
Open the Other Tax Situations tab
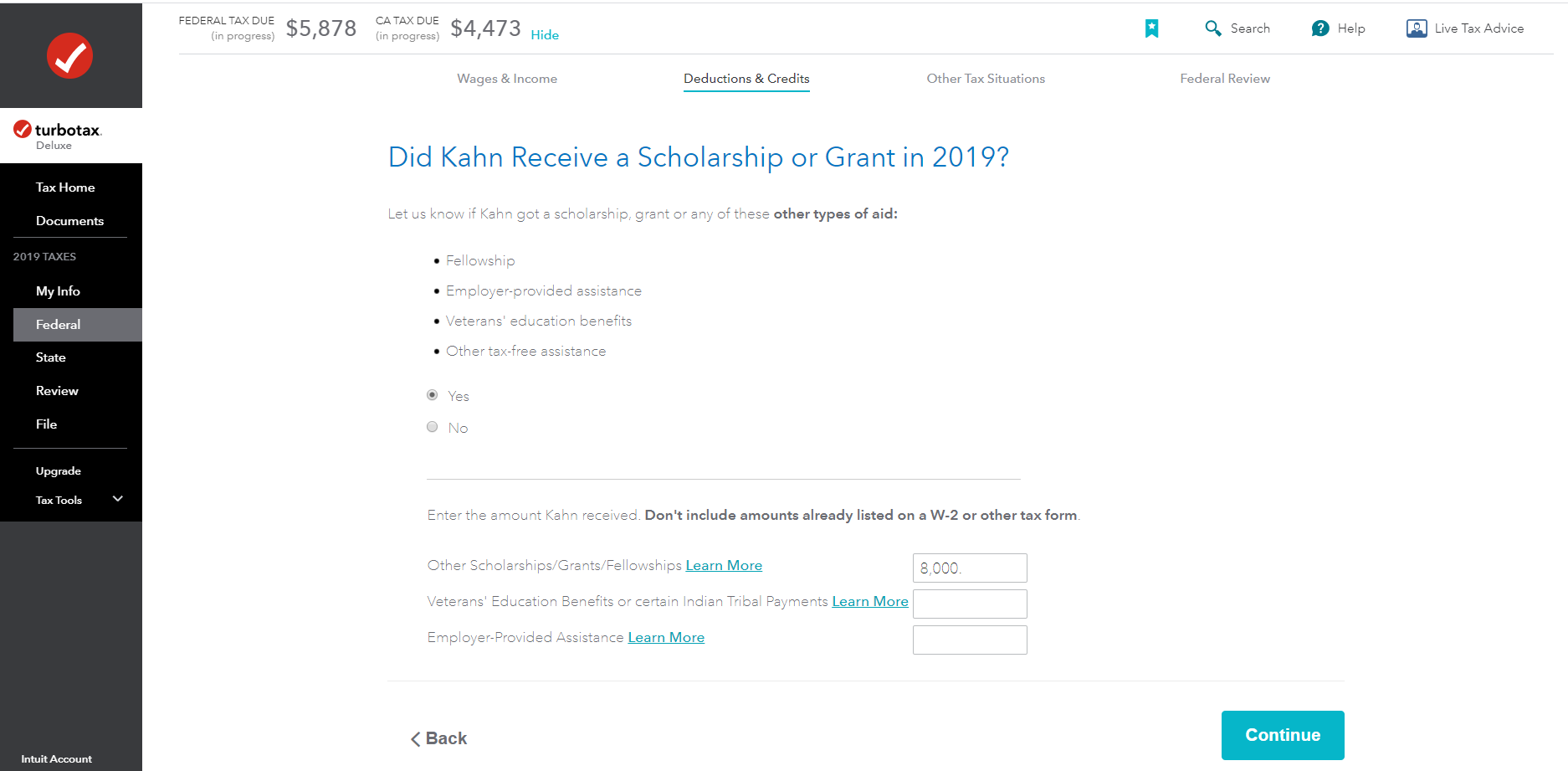985,79
